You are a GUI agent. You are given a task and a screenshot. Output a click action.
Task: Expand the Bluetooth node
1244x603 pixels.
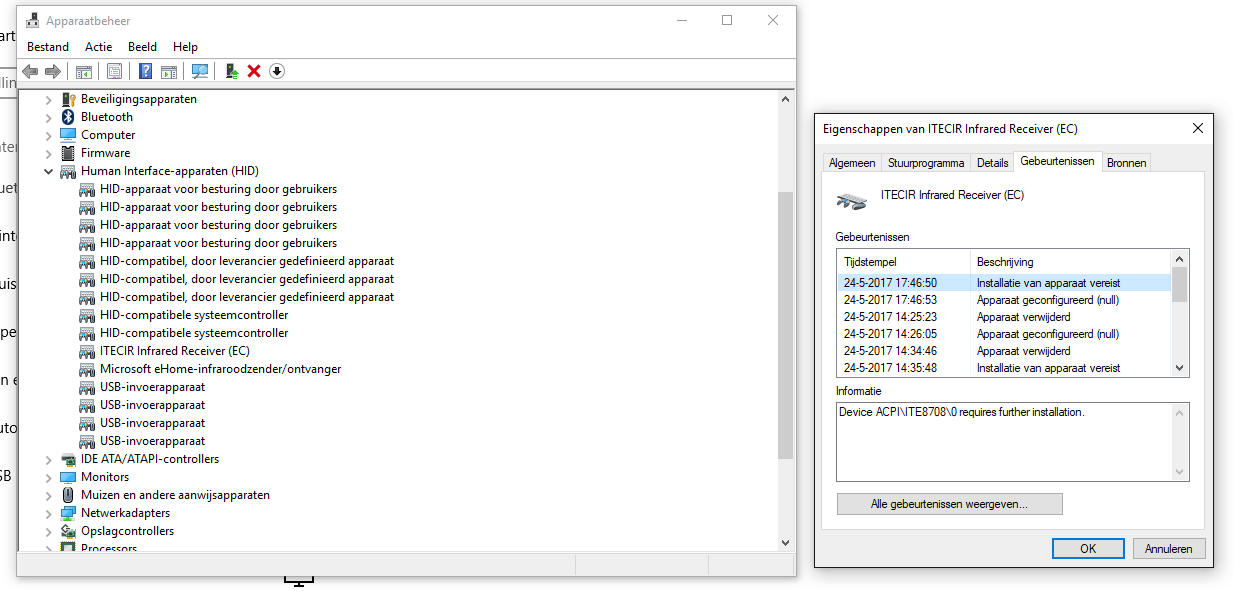[48, 117]
